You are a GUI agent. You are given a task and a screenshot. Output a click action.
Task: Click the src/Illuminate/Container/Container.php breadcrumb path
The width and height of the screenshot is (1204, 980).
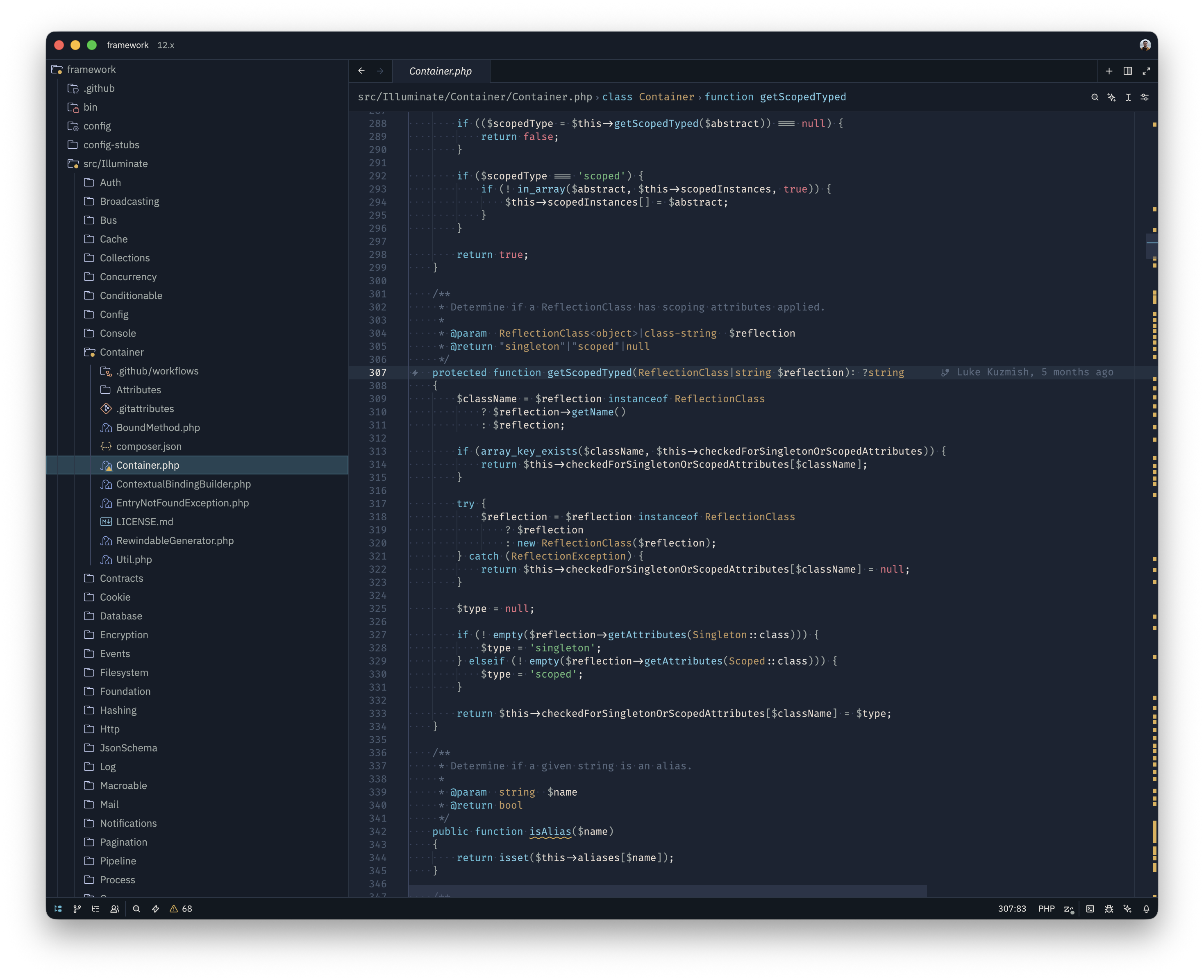pos(475,97)
